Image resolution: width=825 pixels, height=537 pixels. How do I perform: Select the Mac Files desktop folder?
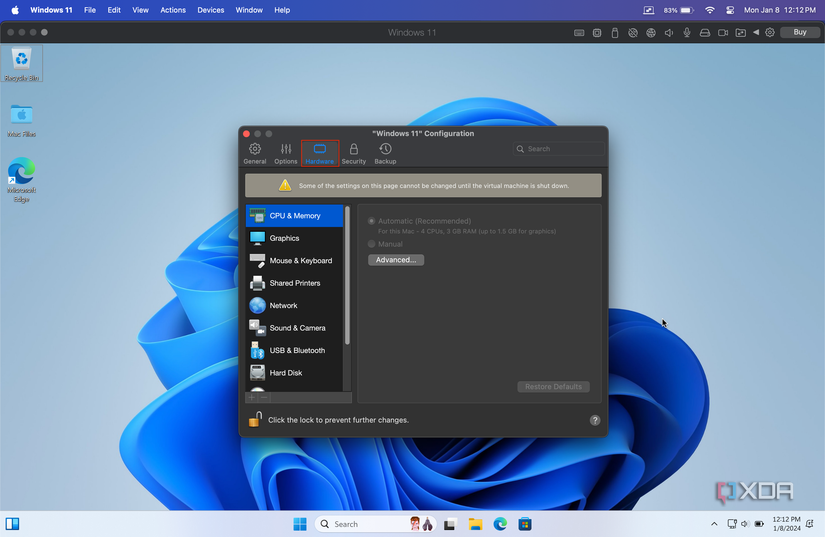click(x=22, y=120)
